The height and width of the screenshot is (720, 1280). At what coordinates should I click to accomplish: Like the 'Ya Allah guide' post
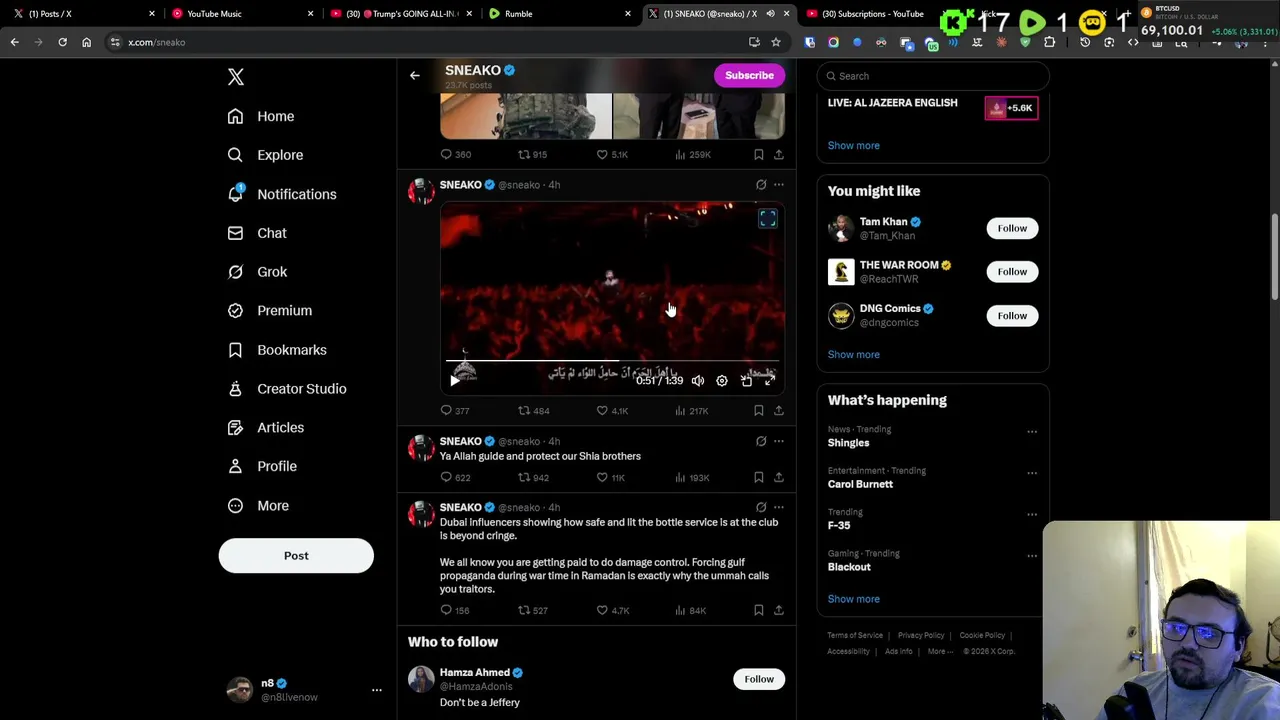[611, 478]
